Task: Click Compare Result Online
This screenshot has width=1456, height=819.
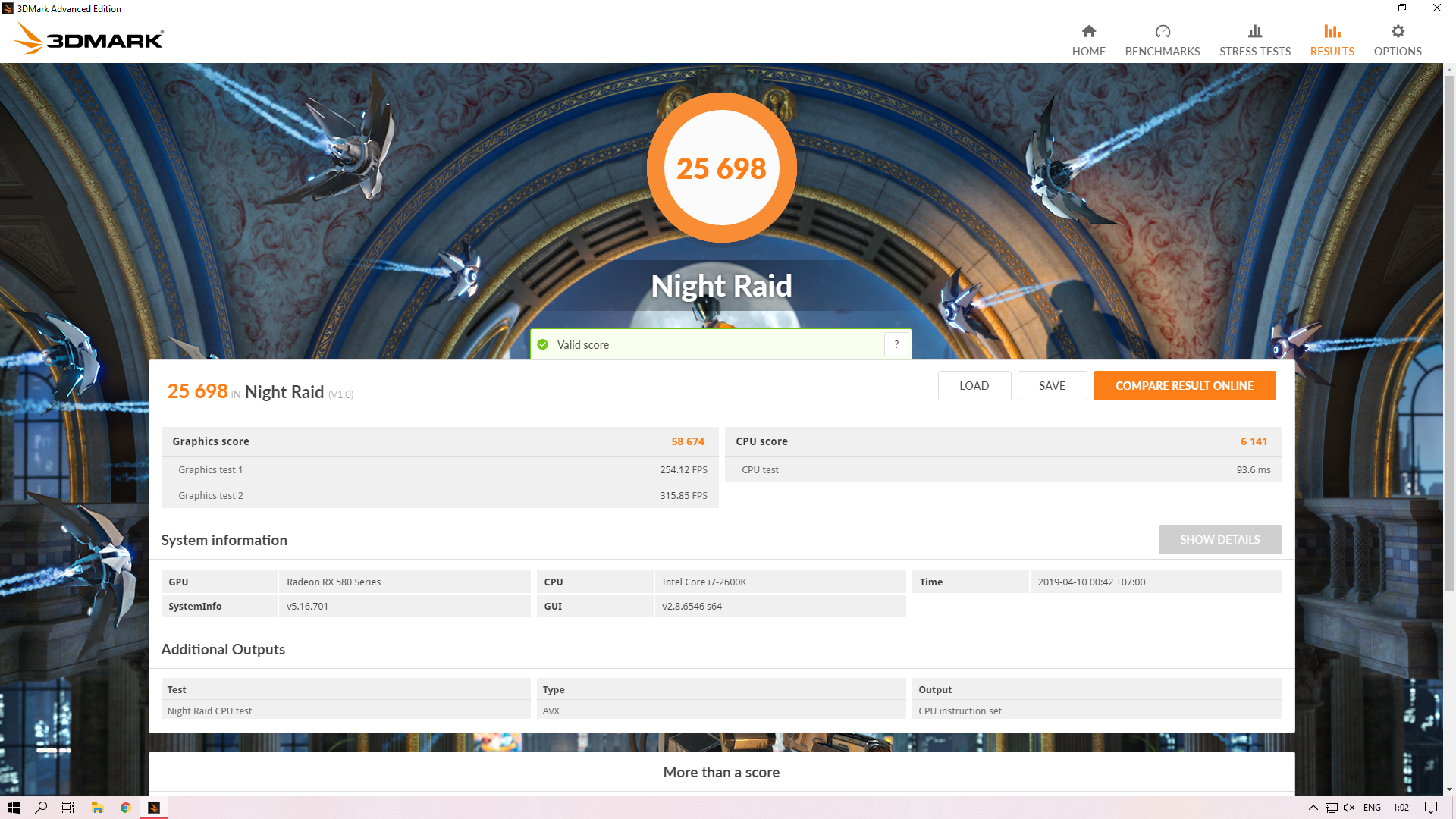Action: point(1184,386)
